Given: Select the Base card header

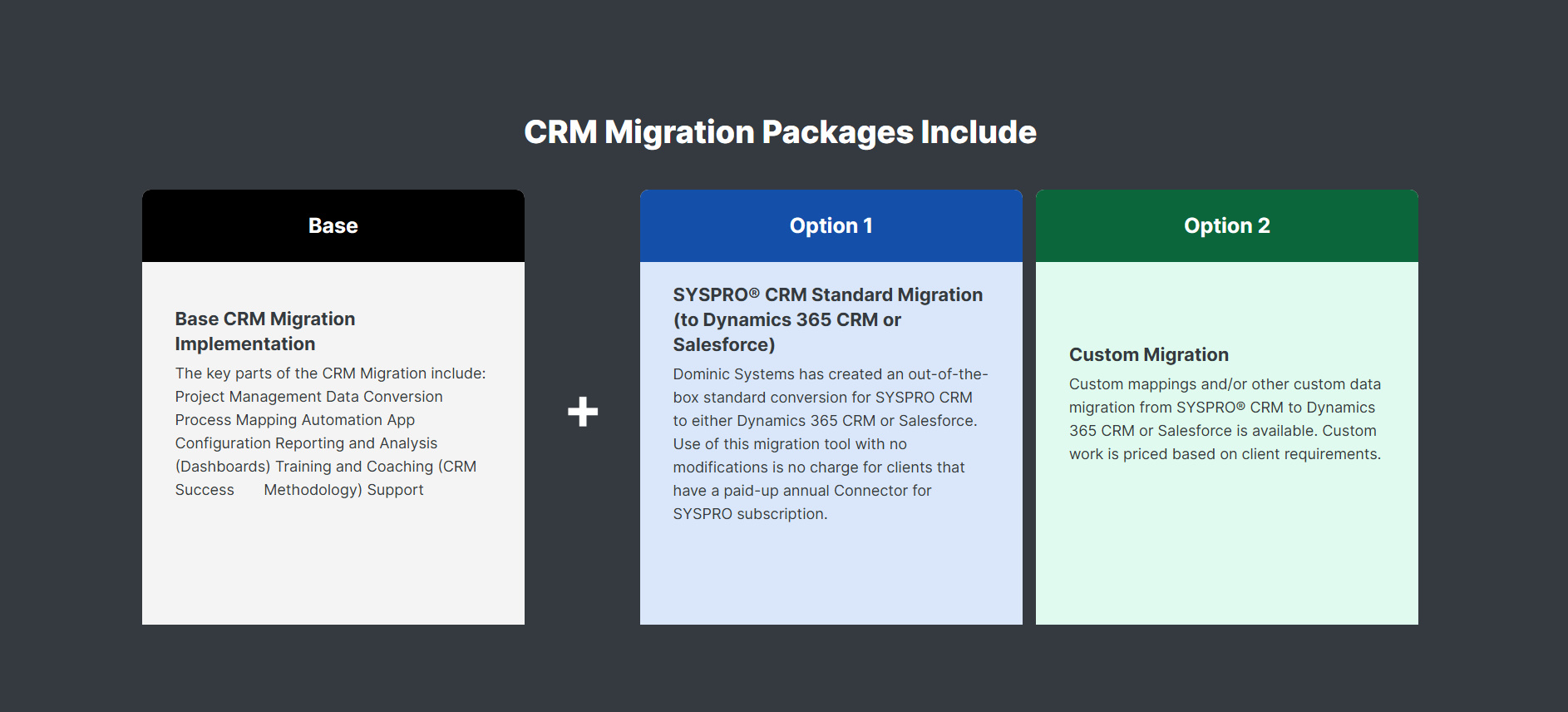Looking at the screenshot, I should [x=333, y=225].
